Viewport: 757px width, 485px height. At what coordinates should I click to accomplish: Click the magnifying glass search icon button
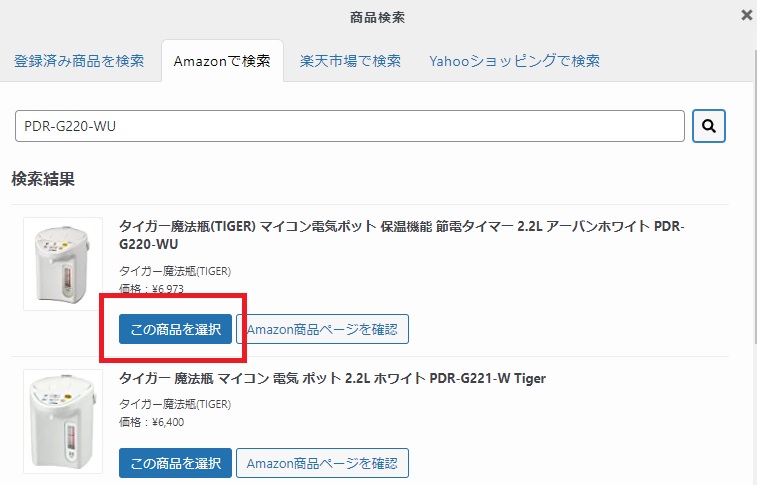[708, 126]
